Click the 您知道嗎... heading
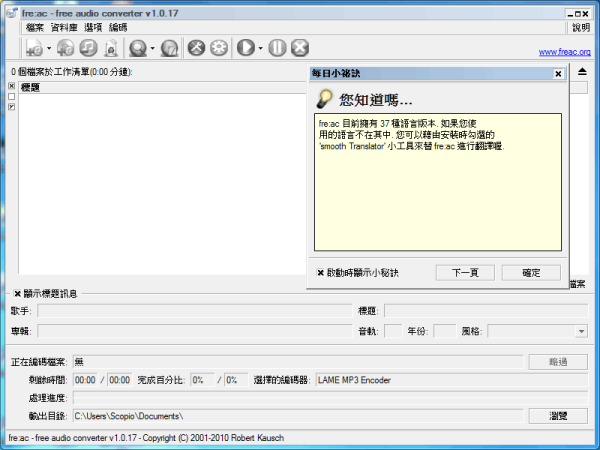This screenshot has width=600, height=450. click(375, 100)
